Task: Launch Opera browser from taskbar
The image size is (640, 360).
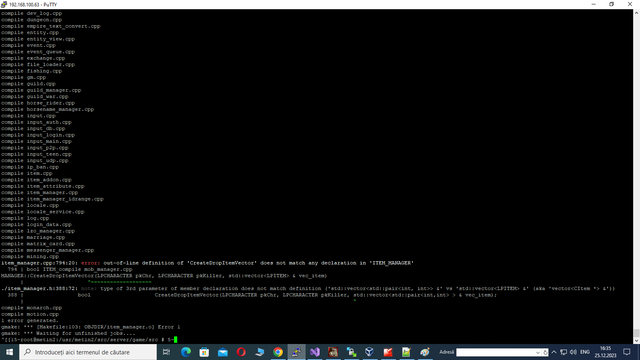Action: [x=241, y=352]
